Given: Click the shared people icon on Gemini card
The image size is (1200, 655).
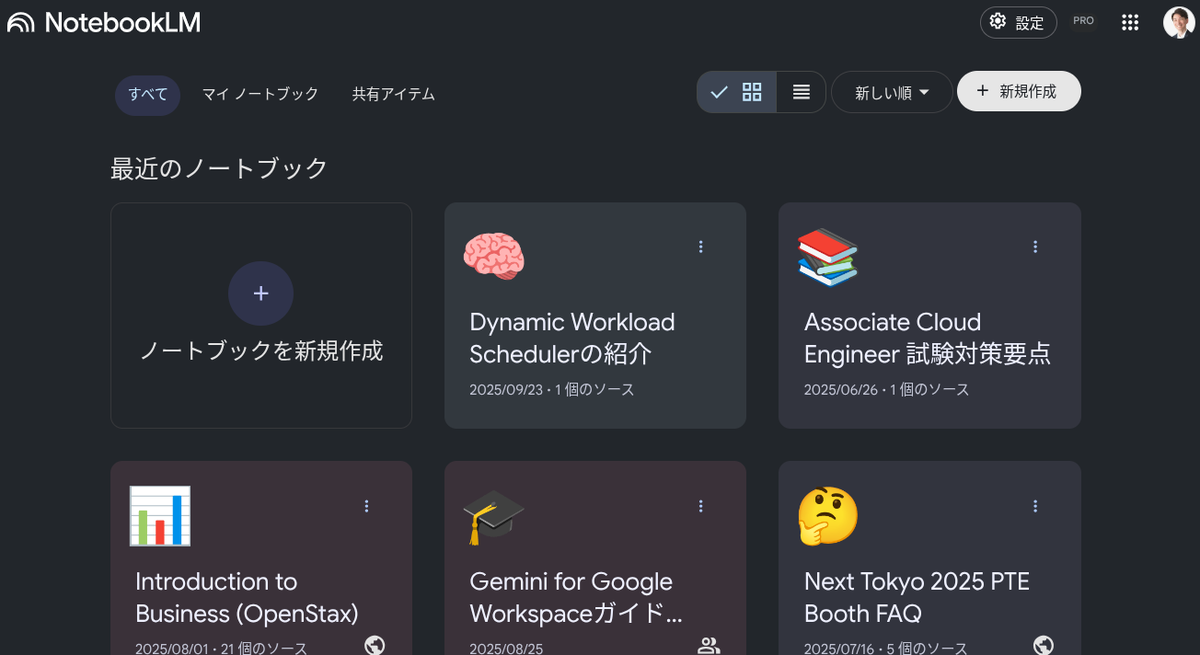Looking at the screenshot, I should point(709,646).
